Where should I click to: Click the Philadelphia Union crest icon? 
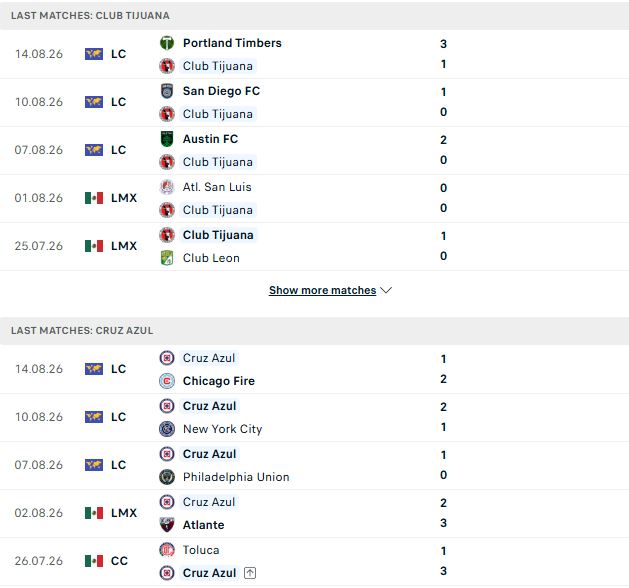pyautogui.click(x=167, y=477)
